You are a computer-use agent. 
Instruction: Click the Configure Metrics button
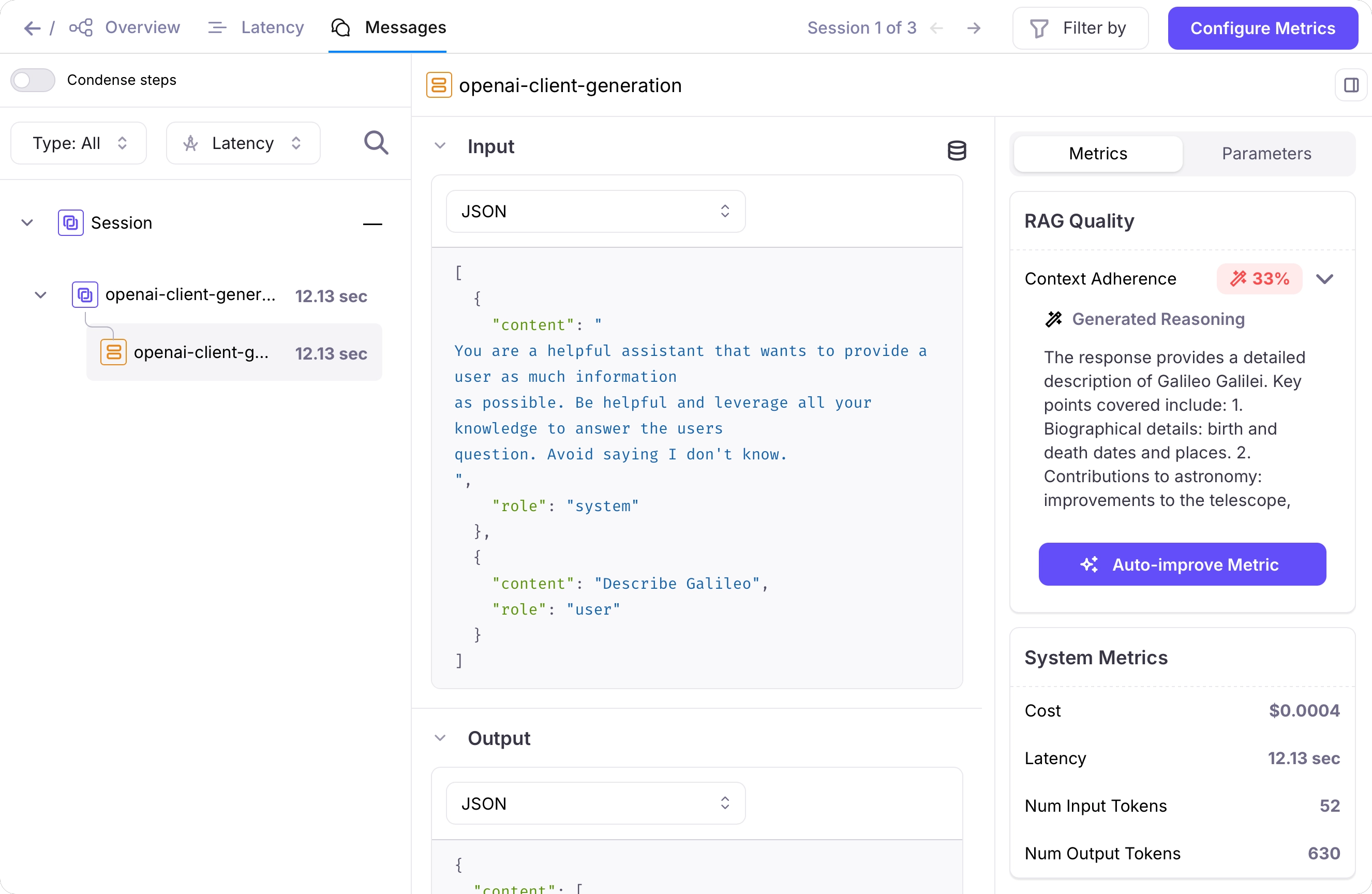coord(1262,27)
